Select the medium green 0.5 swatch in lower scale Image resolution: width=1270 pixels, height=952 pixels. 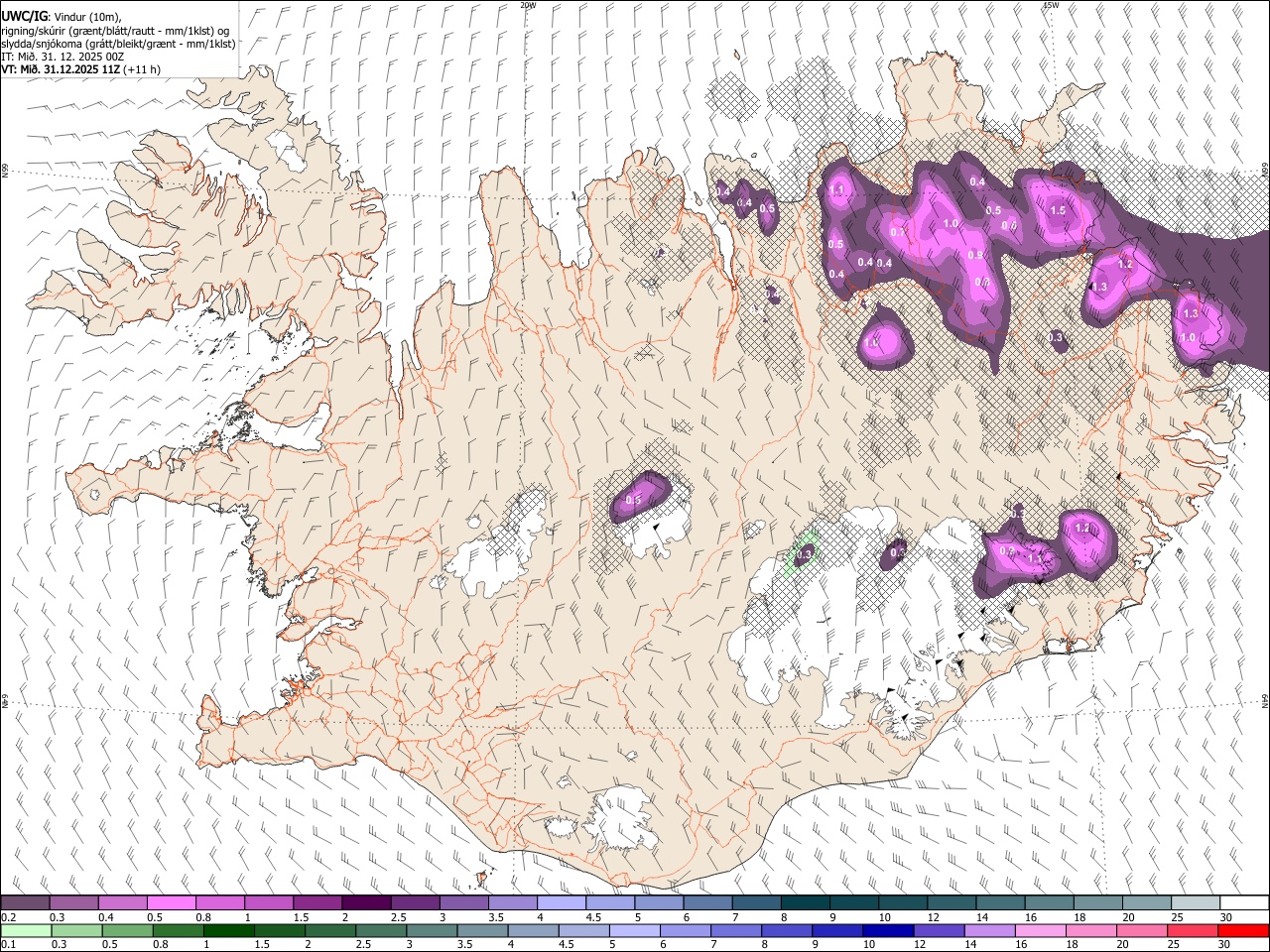[x=128, y=930]
